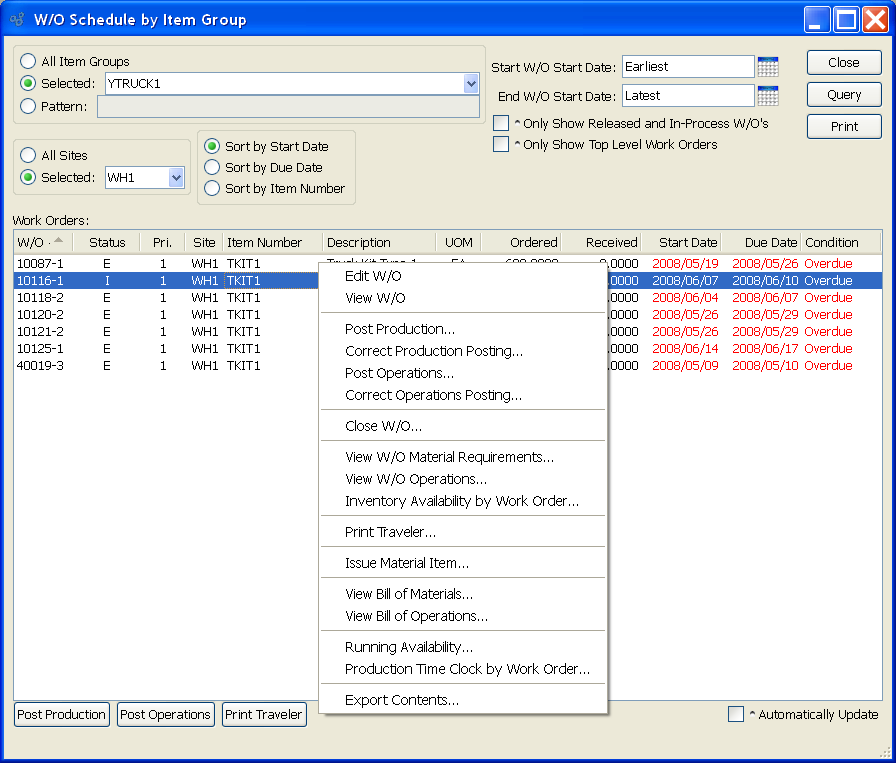Click the Start W/O Start Date field
This screenshot has width=896, height=763.
687,67
